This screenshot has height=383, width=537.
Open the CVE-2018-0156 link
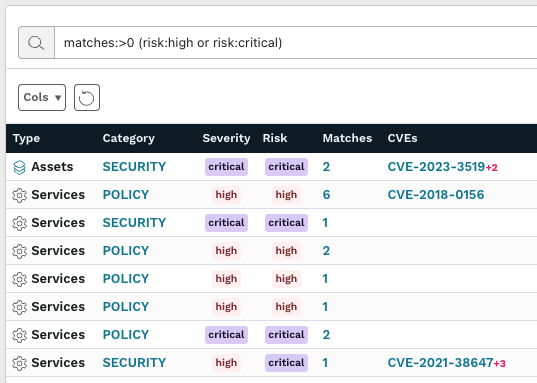point(436,195)
